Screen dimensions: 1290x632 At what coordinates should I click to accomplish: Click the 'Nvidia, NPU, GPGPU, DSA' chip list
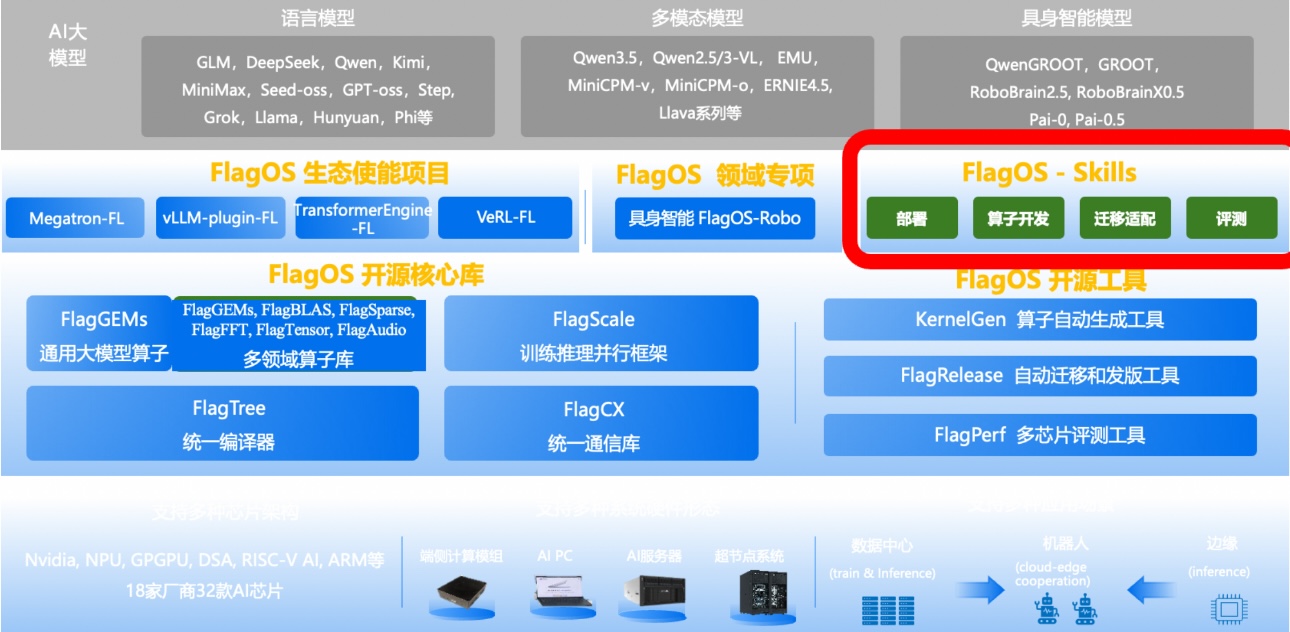[x=204, y=560]
